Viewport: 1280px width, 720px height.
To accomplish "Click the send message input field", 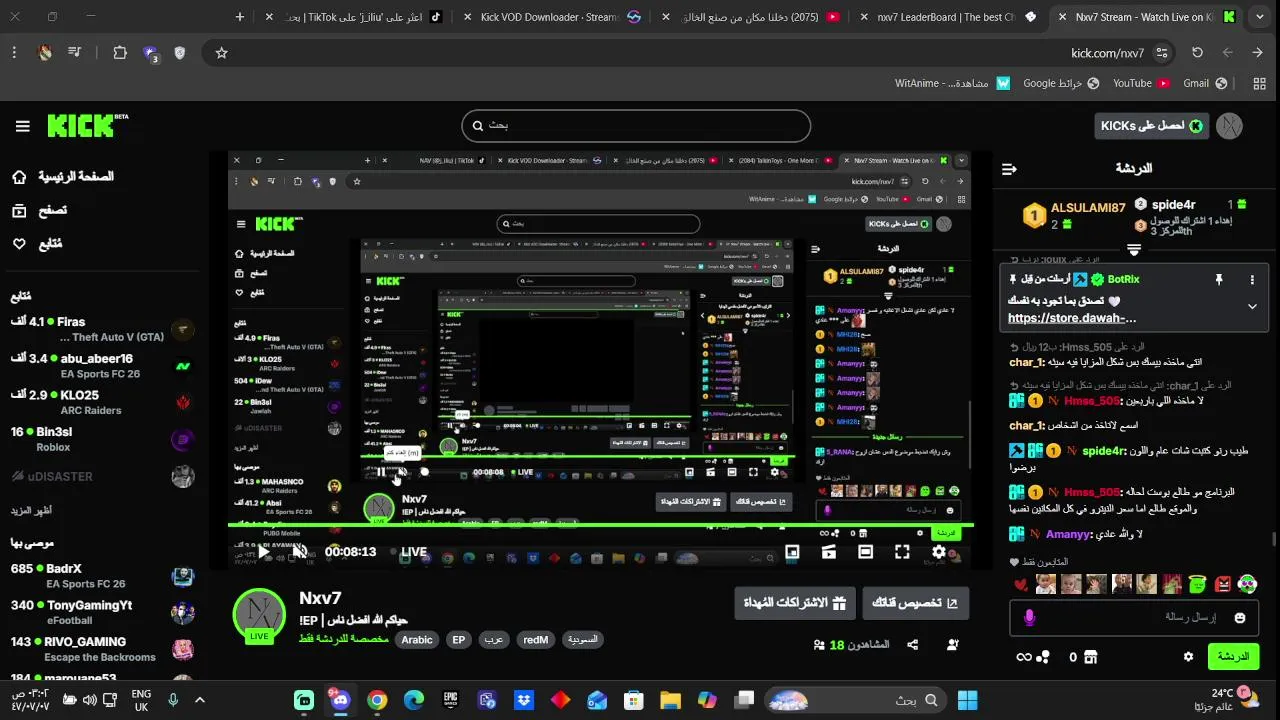I will [x=1134, y=618].
